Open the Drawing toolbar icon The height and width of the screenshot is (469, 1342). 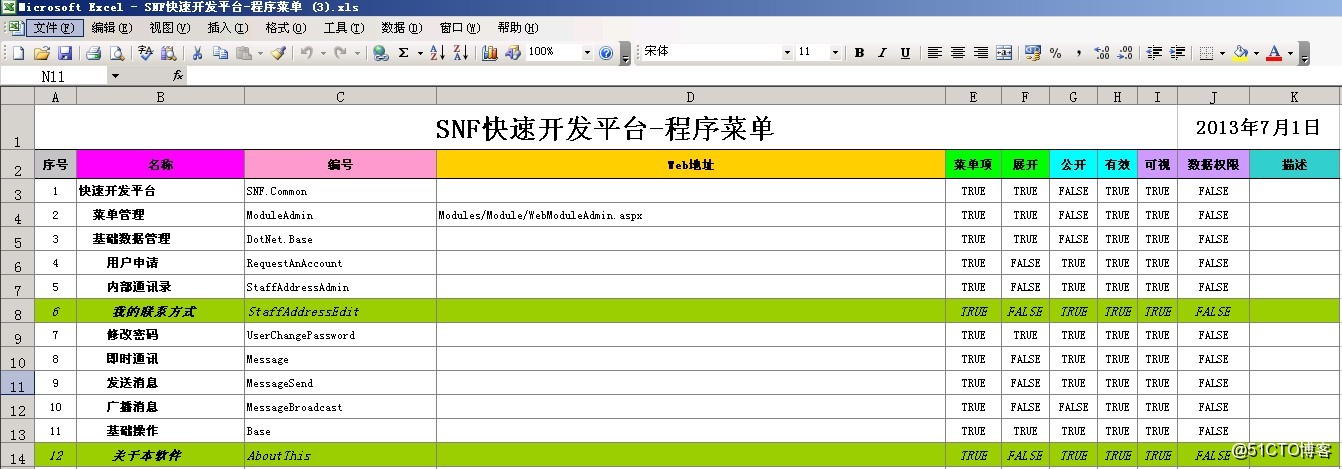tap(512, 53)
